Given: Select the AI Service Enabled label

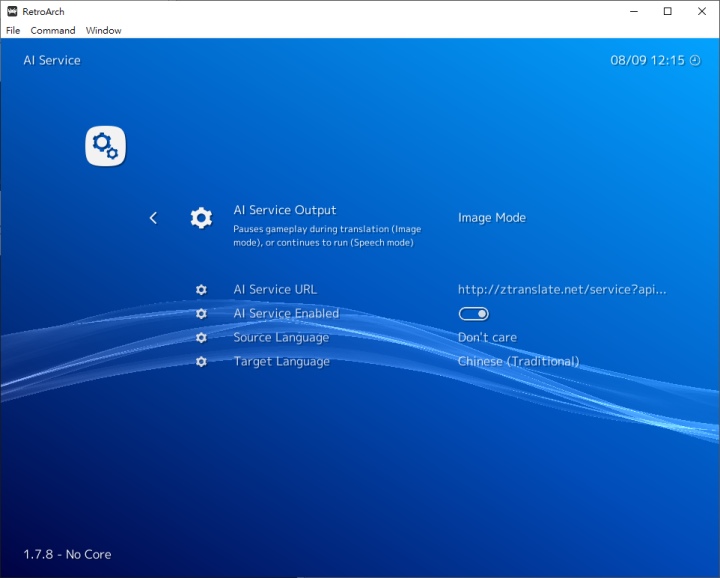Looking at the screenshot, I should [286, 314].
